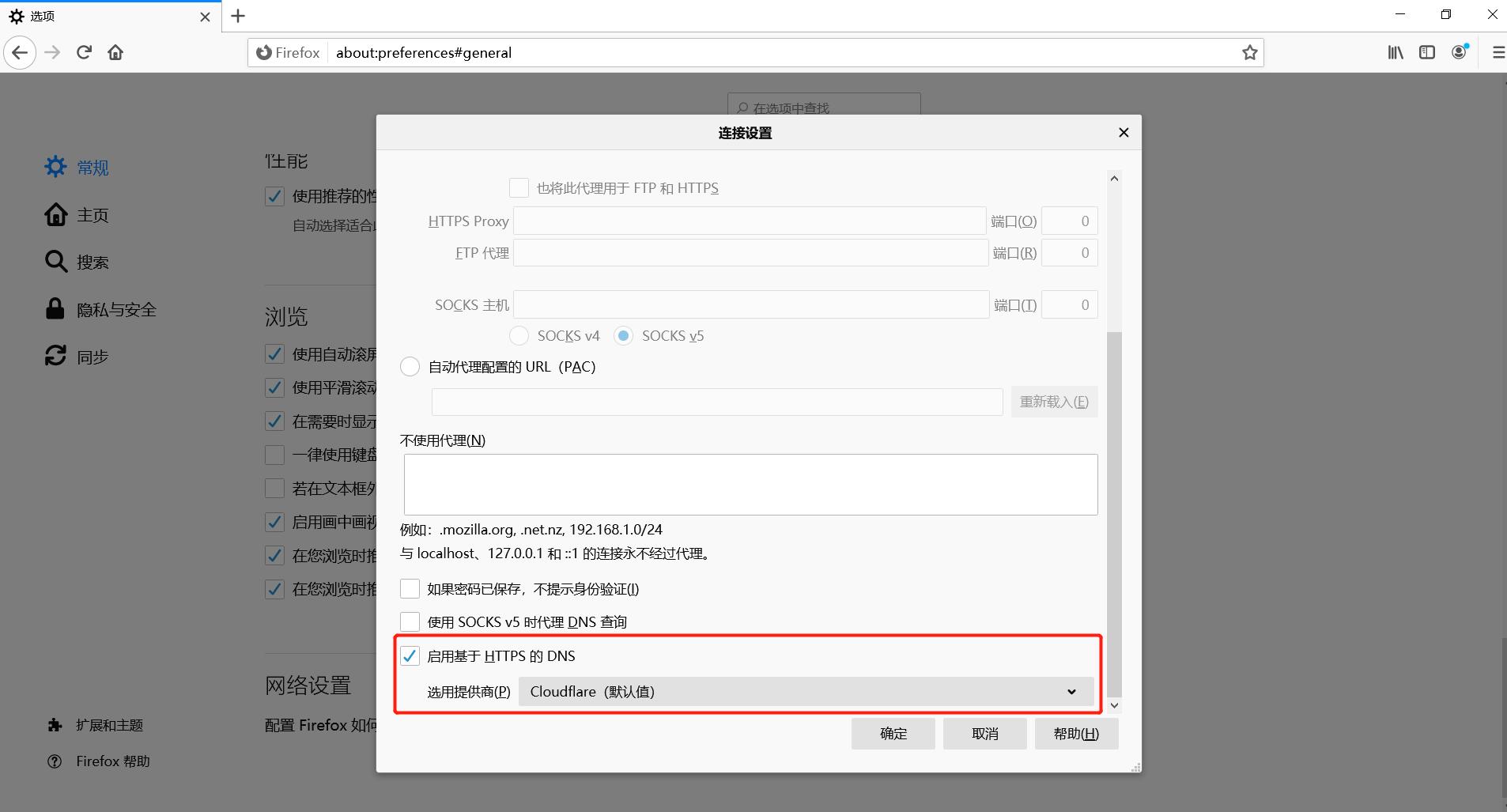The width and height of the screenshot is (1507, 812).
Task: Select SOCKS v4 radio button
Action: [519, 336]
